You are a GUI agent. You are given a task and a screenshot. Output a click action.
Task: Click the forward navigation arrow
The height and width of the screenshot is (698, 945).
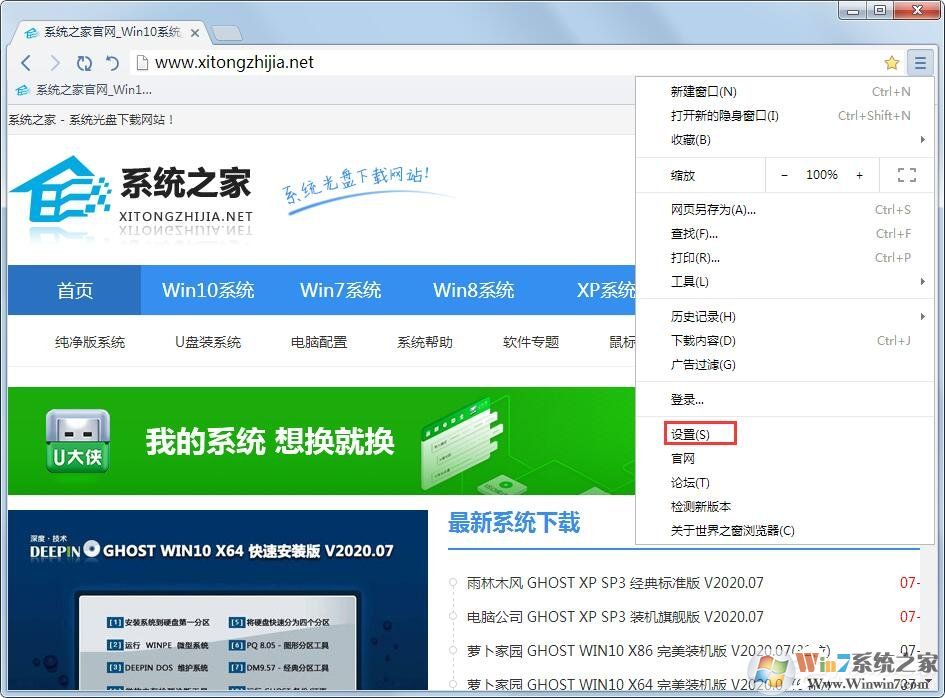(x=55, y=62)
